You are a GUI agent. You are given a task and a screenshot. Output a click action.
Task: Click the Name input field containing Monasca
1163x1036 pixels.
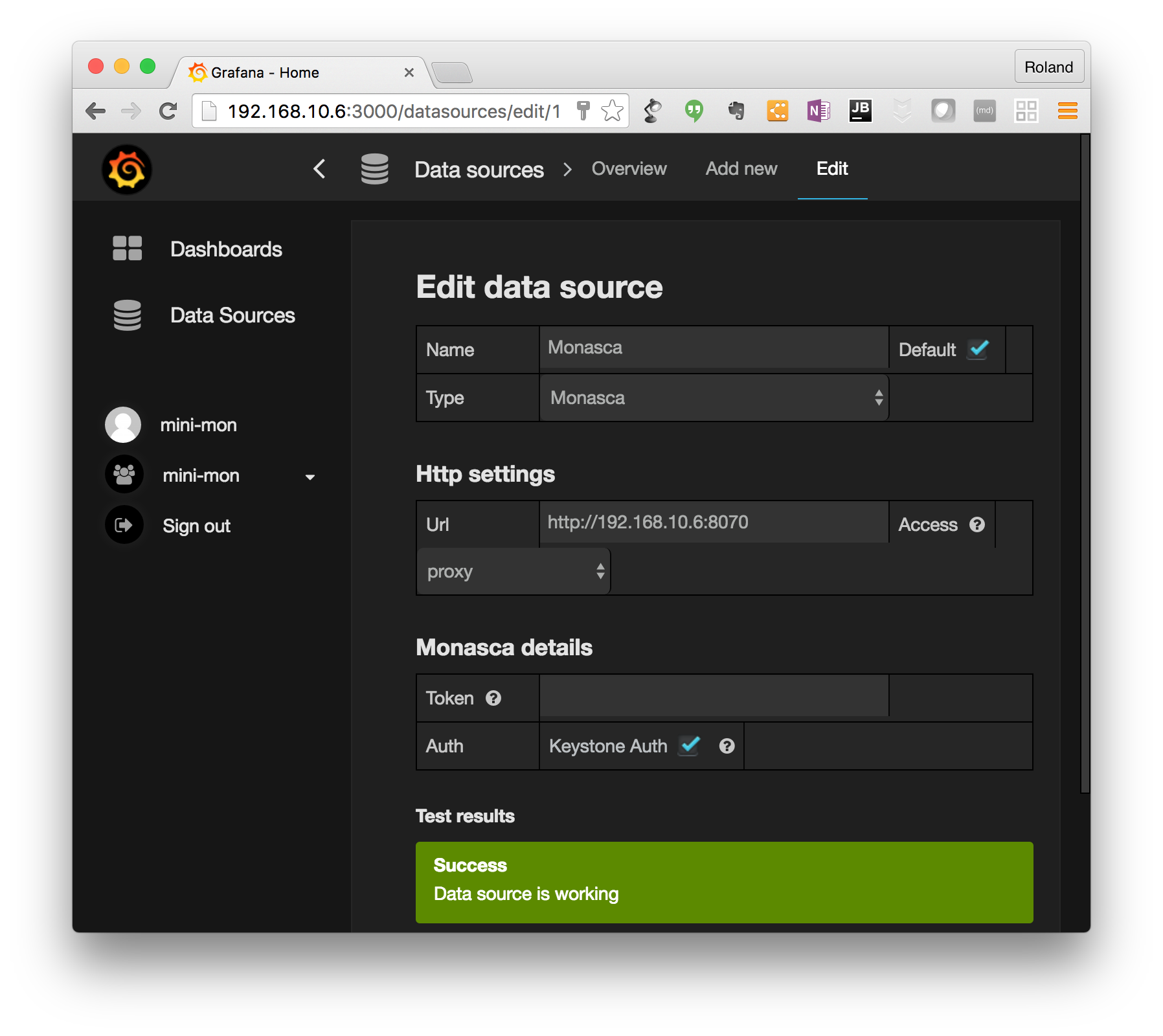(x=714, y=348)
